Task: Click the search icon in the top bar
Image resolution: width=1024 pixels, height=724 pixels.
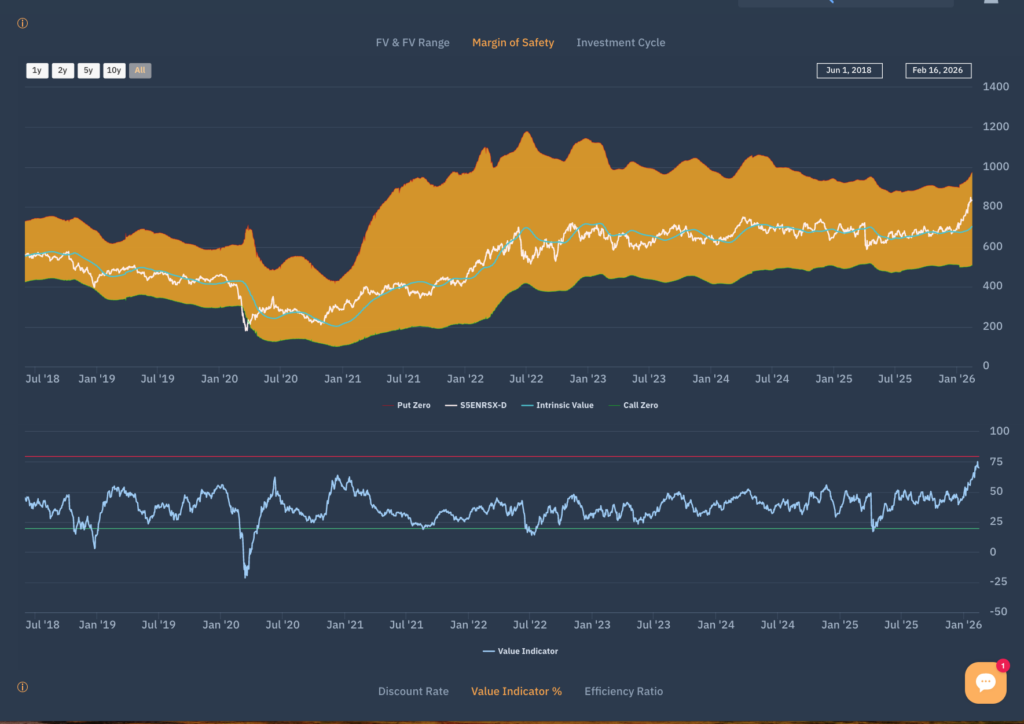Action: coord(828,2)
